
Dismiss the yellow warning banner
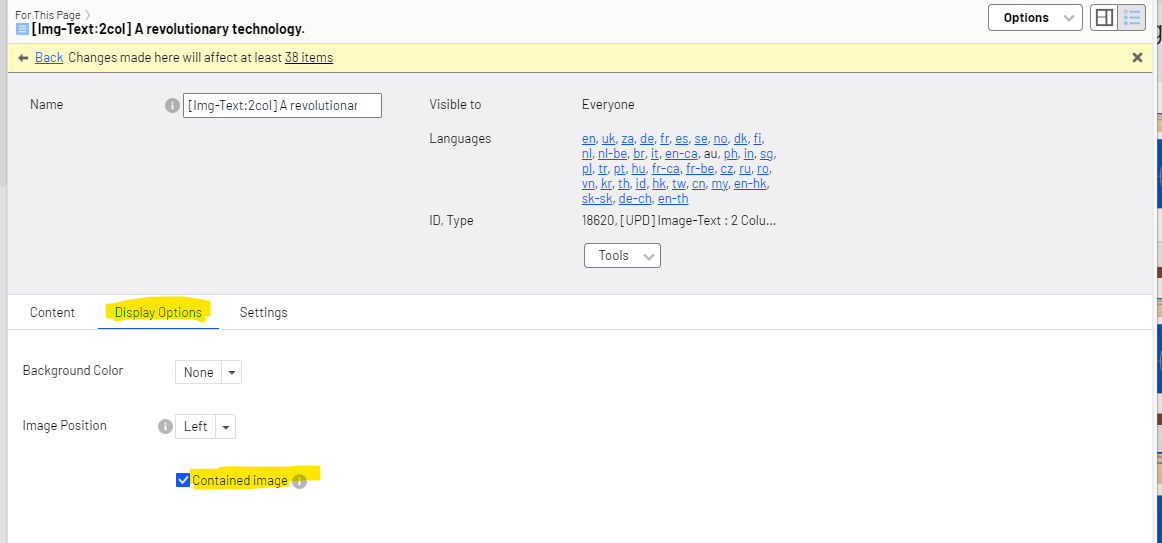tap(1137, 58)
